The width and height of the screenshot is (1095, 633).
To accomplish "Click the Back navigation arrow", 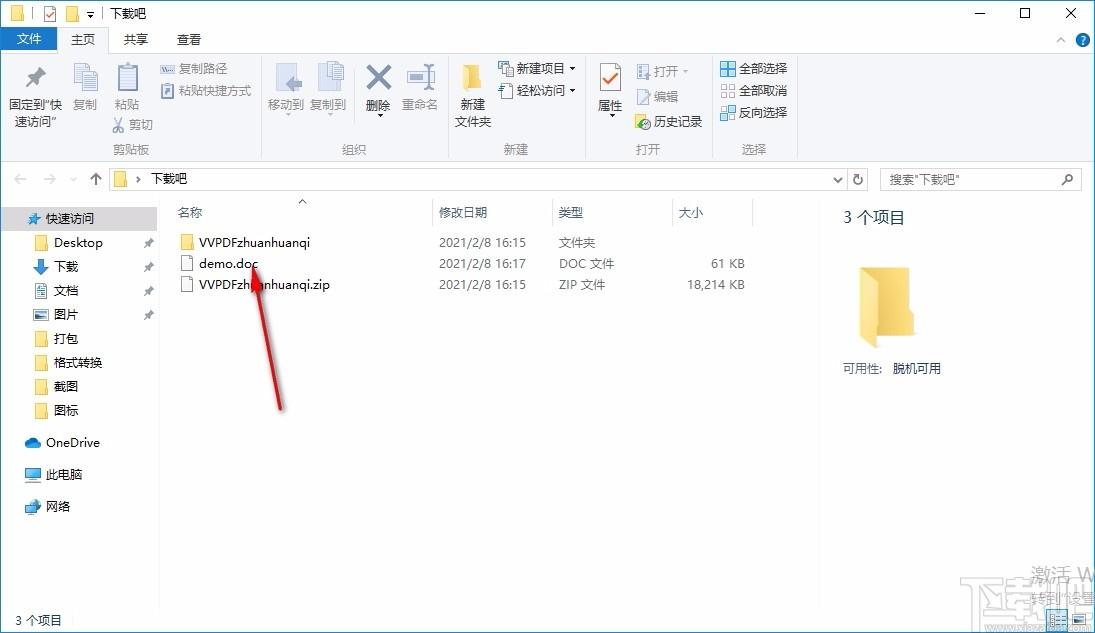I will 20,180.
